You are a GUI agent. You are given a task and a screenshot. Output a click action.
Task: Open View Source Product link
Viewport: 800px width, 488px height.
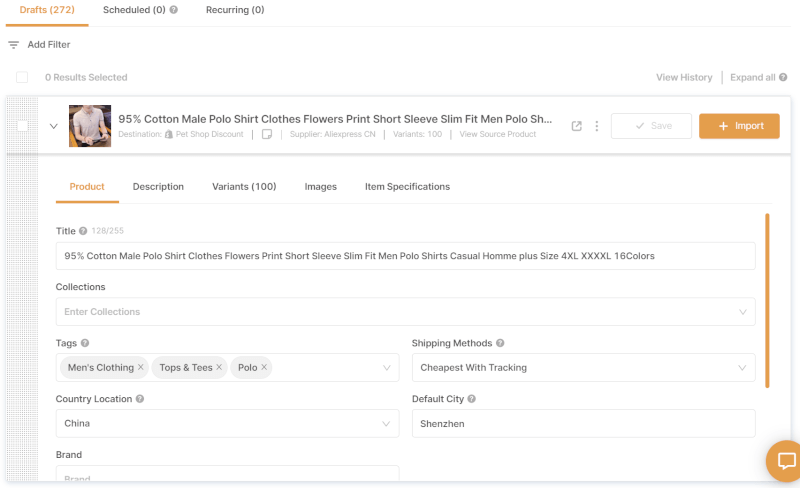(497, 134)
